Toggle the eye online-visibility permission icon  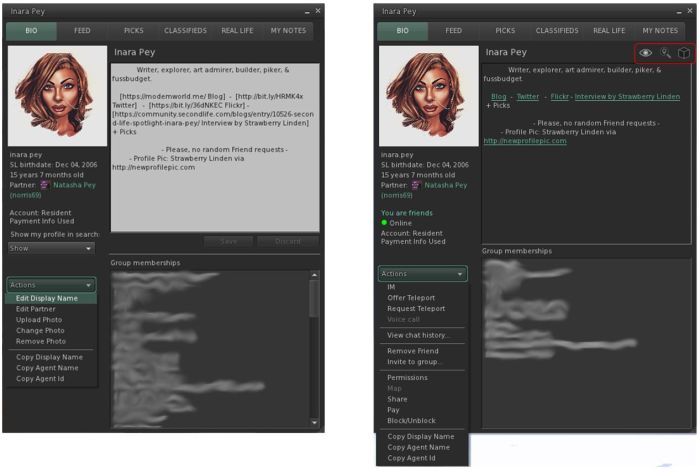tap(645, 53)
